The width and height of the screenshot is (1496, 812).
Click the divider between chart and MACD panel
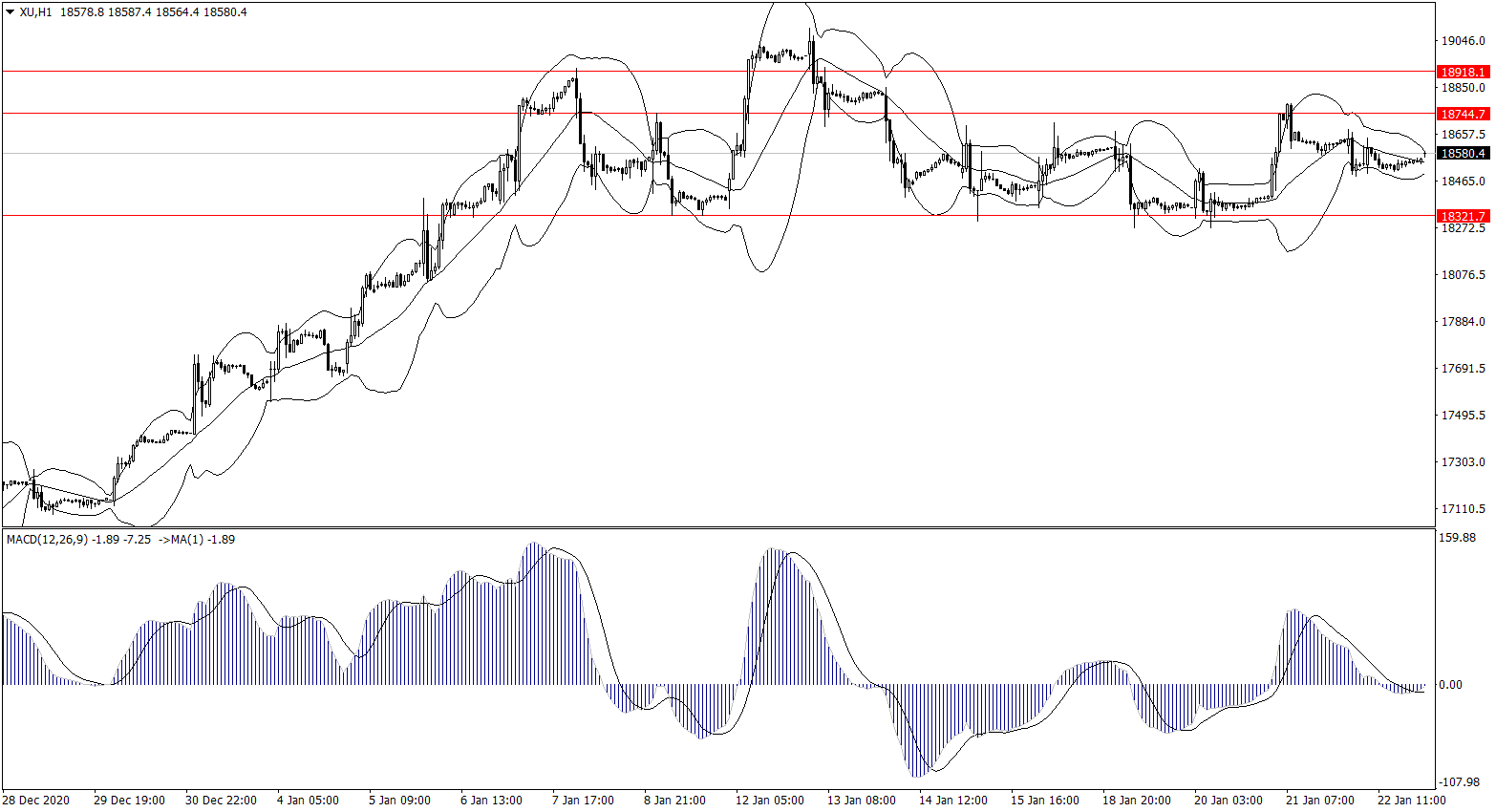716,527
